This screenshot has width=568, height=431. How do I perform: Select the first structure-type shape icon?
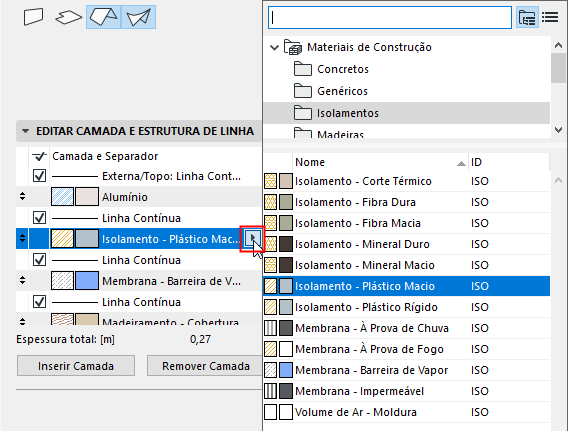pos(33,17)
